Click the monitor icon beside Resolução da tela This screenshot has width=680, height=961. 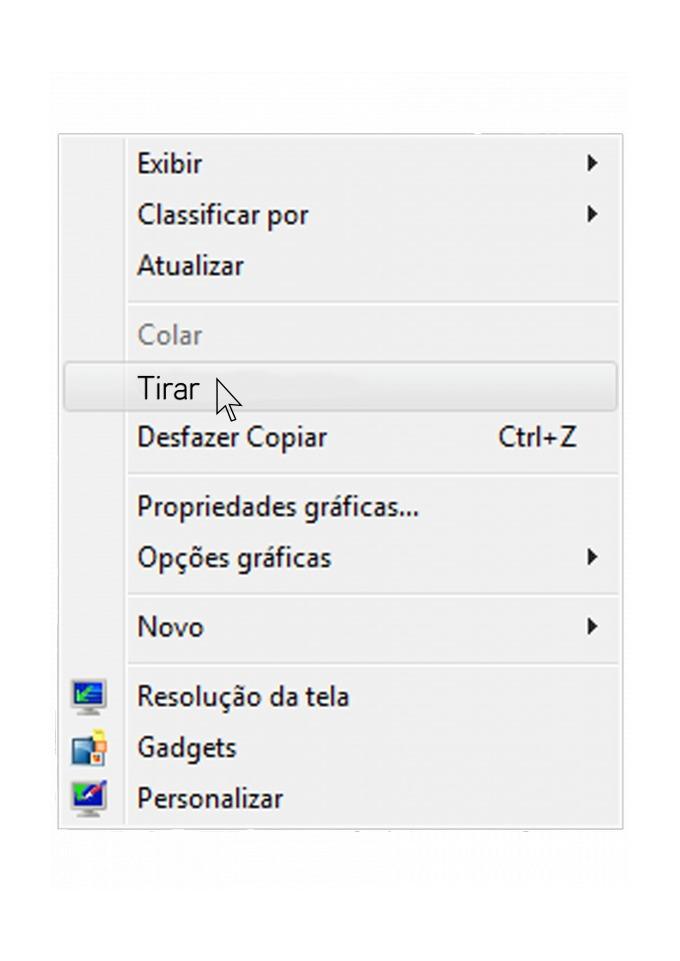[x=89, y=696]
